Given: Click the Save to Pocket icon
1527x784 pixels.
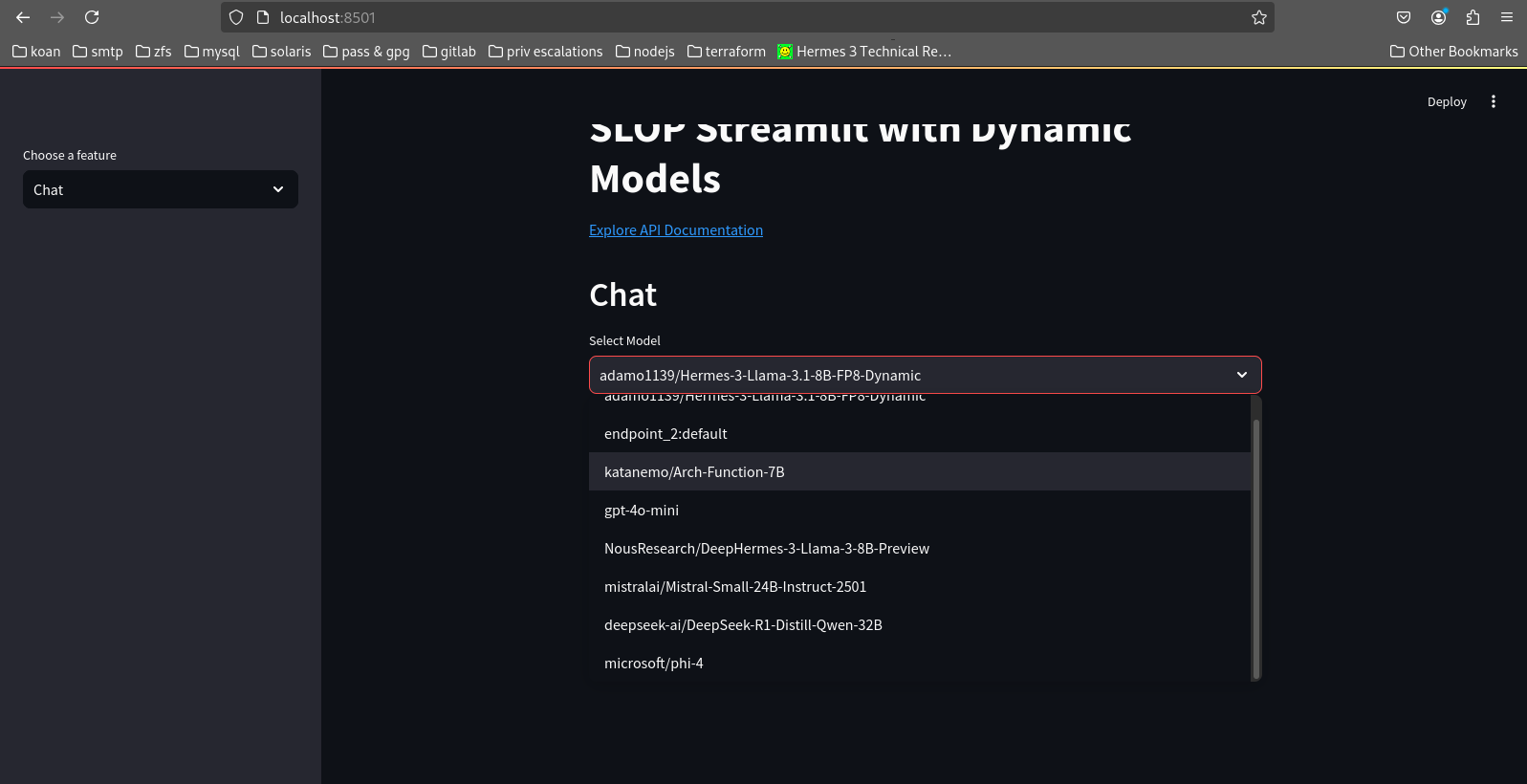Looking at the screenshot, I should pos(1404,17).
